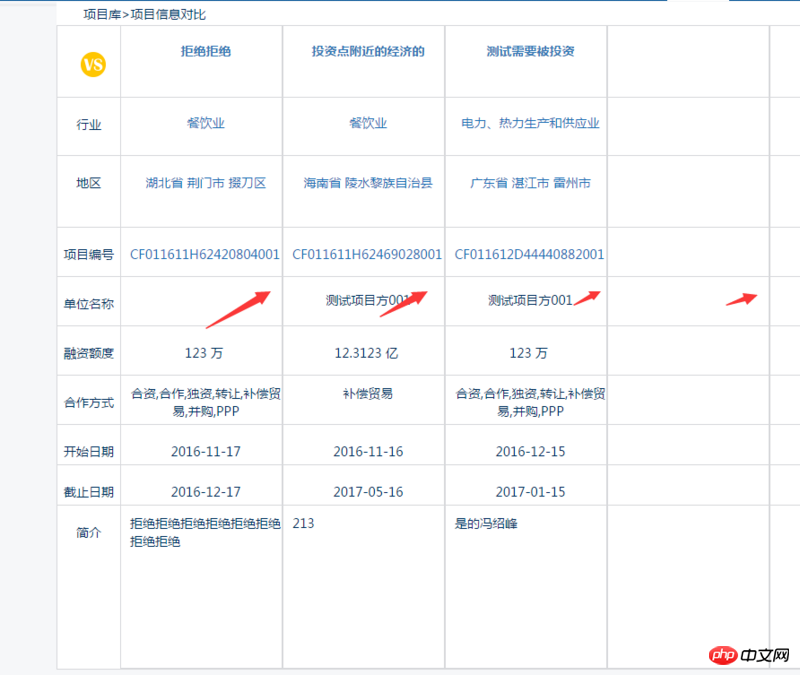The width and height of the screenshot is (800, 675).
Task: Open project number CF011612D44440882001
Action: [x=529, y=254]
